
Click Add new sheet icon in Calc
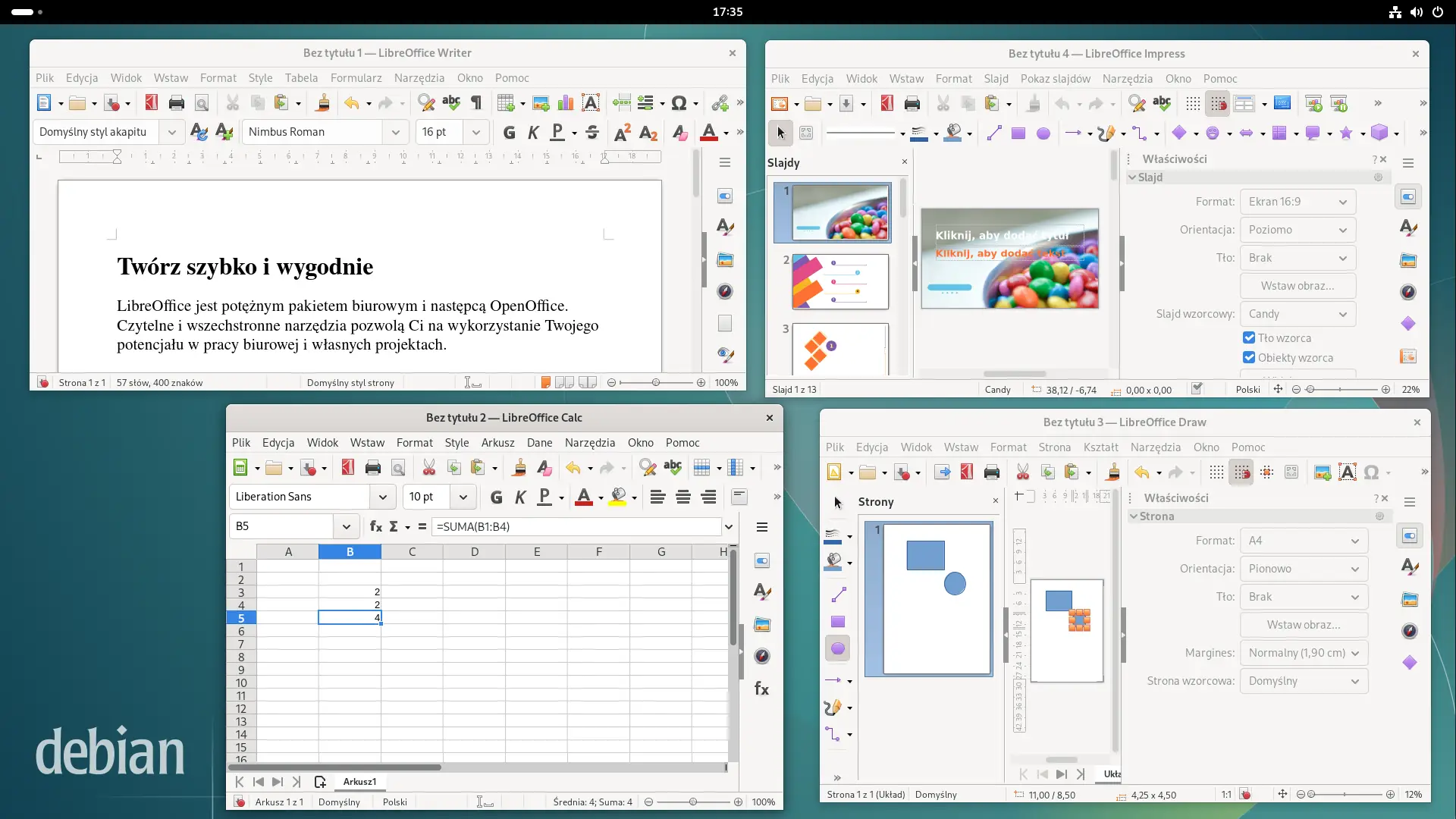pos(320,782)
